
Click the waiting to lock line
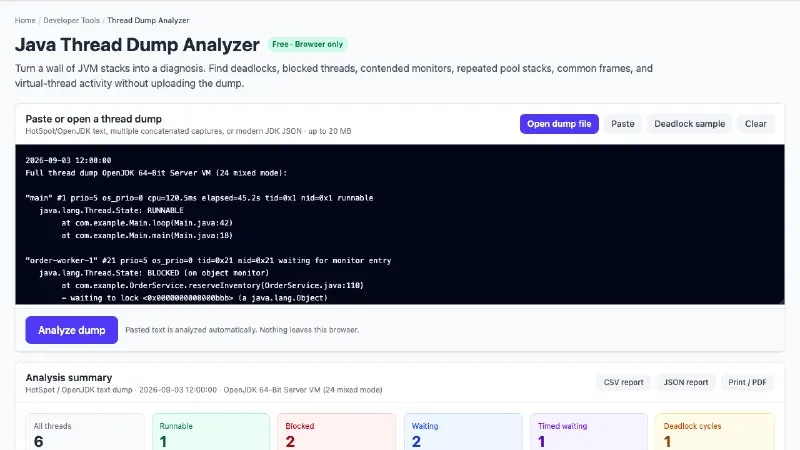[195, 298]
